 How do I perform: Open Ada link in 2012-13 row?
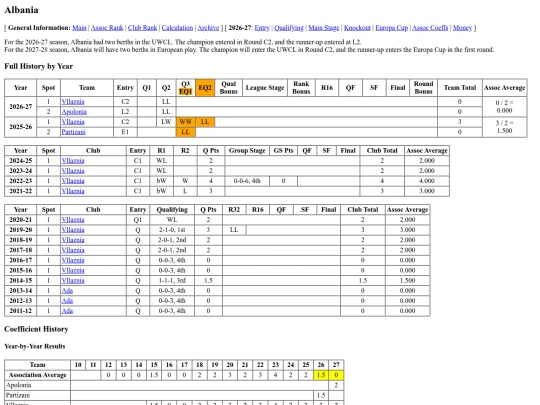(67, 301)
